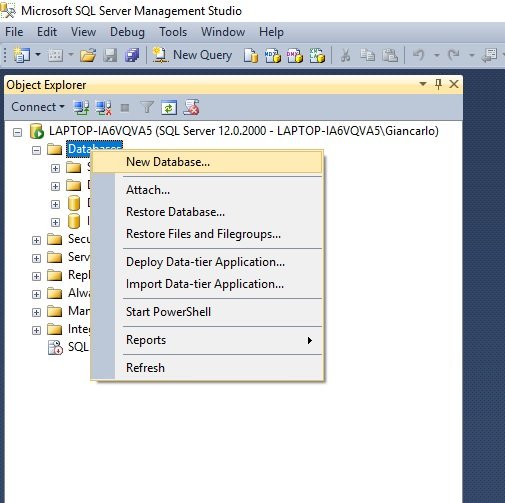Click the Cut scissors icon in toolbar

[345, 55]
